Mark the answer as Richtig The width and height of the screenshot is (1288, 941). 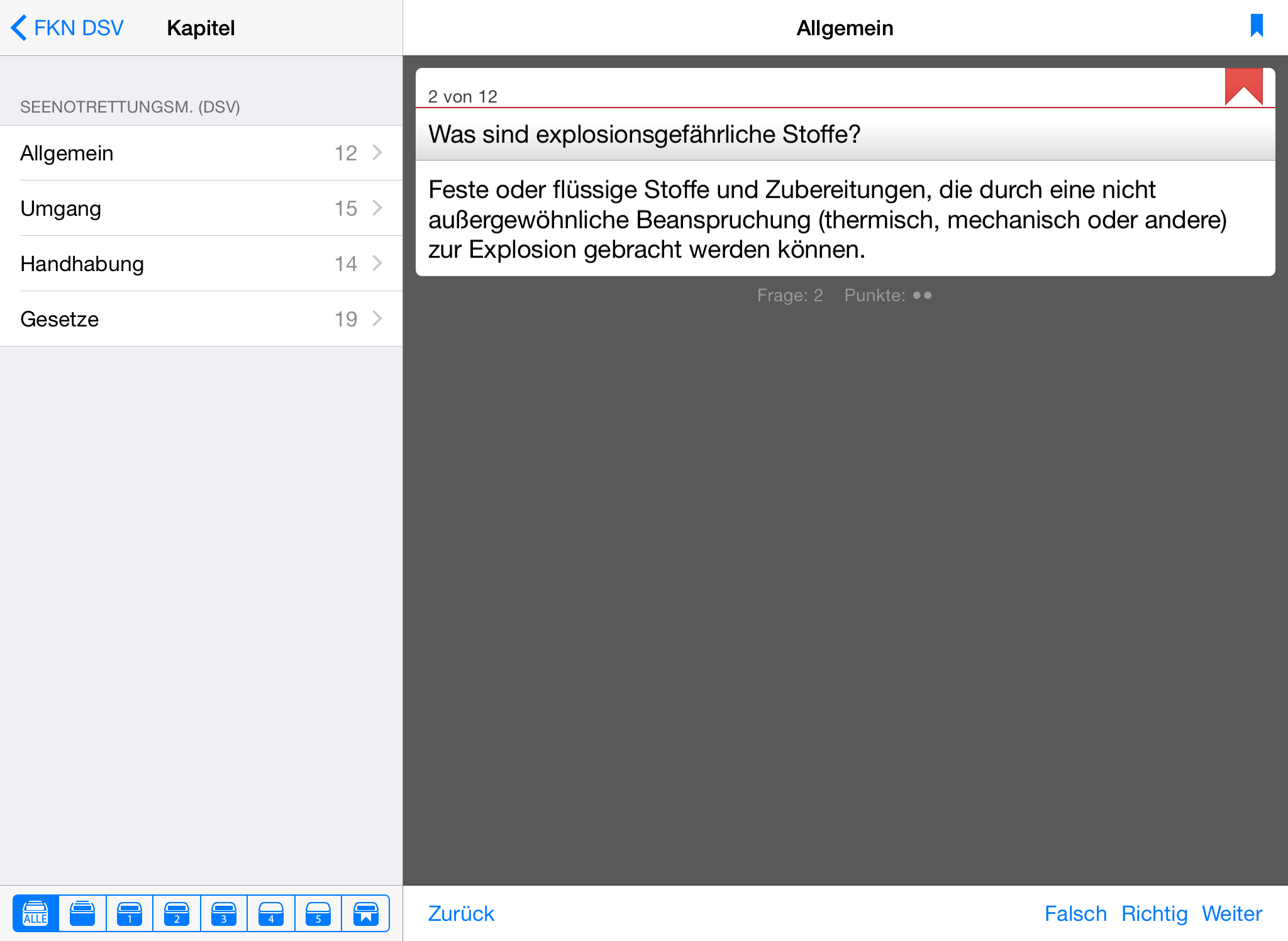click(x=1155, y=913)
